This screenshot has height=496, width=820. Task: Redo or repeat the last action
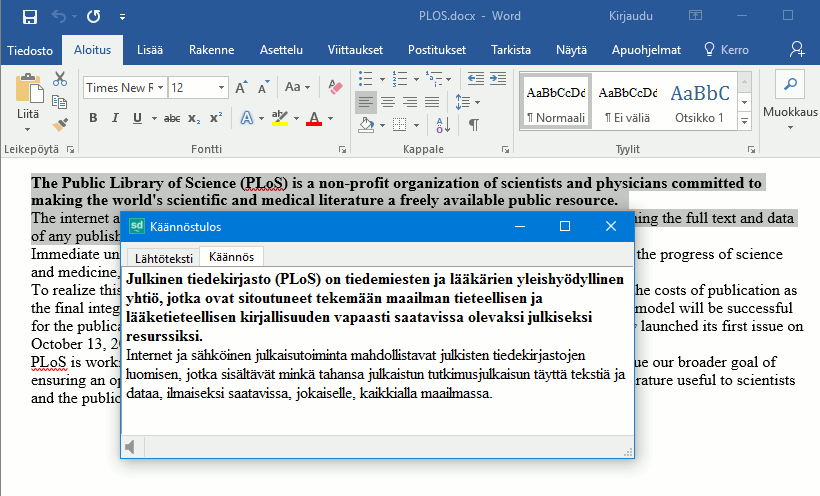point(94,17)
